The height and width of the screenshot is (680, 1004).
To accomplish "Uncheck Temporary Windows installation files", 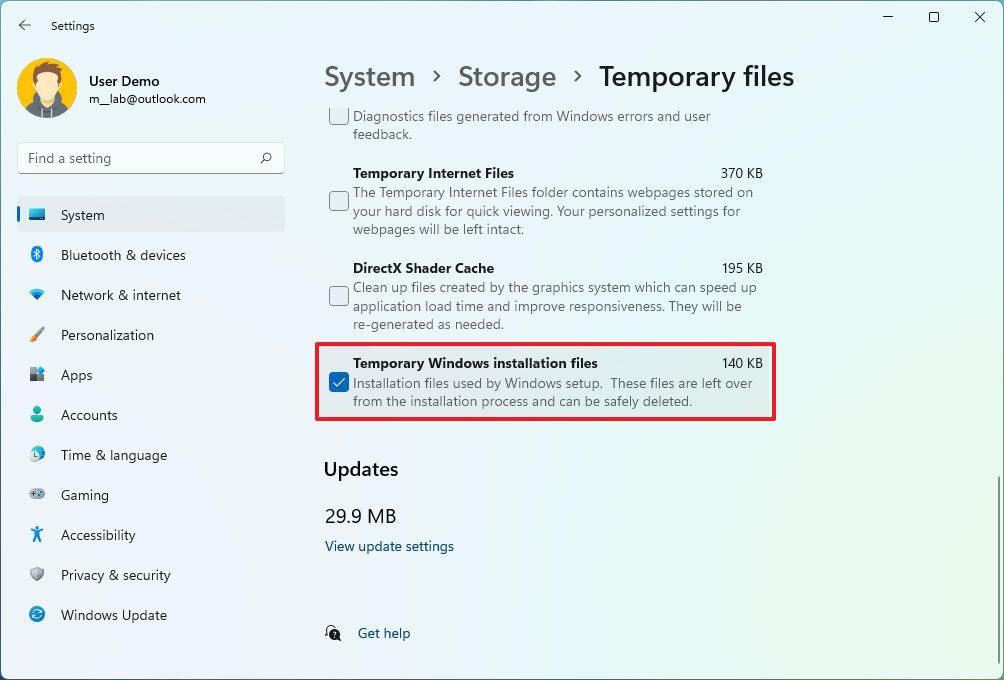I will pyautogui.click(x=338, y=383).
